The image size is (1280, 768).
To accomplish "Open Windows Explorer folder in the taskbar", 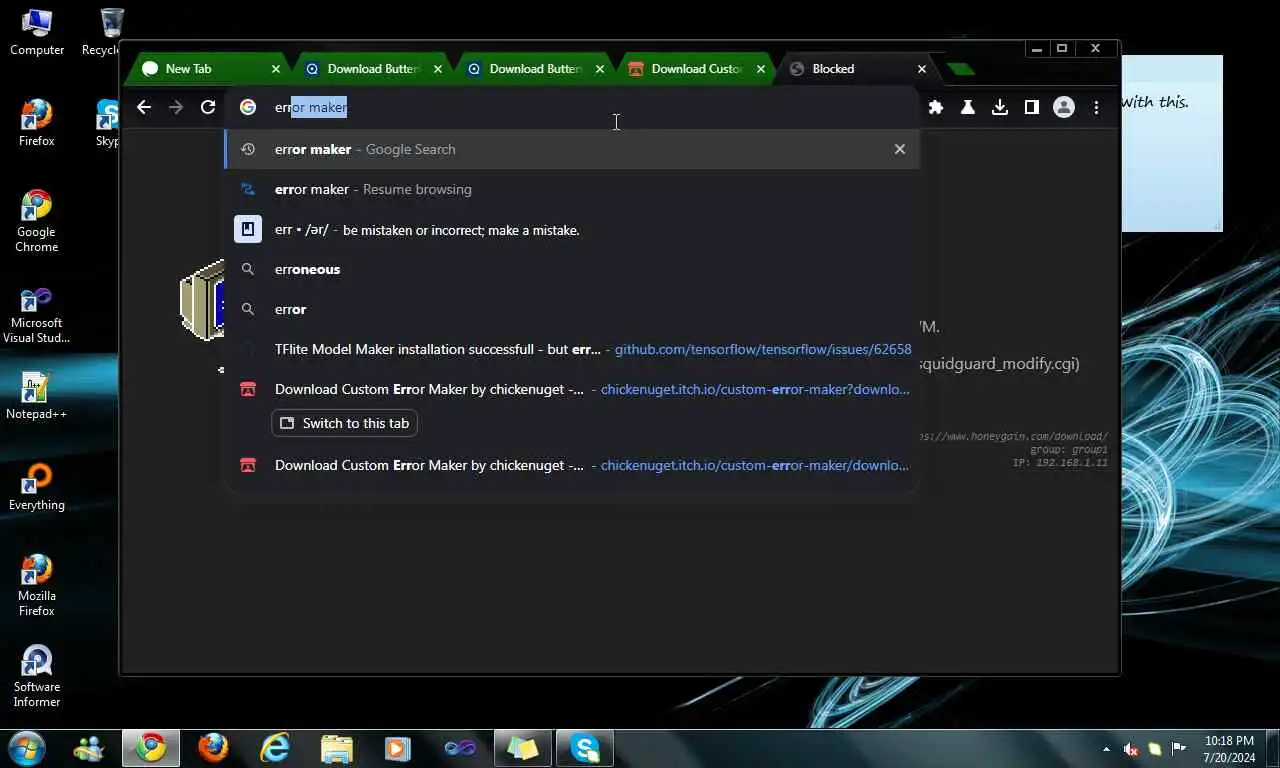I will click(x=337, y=748).
